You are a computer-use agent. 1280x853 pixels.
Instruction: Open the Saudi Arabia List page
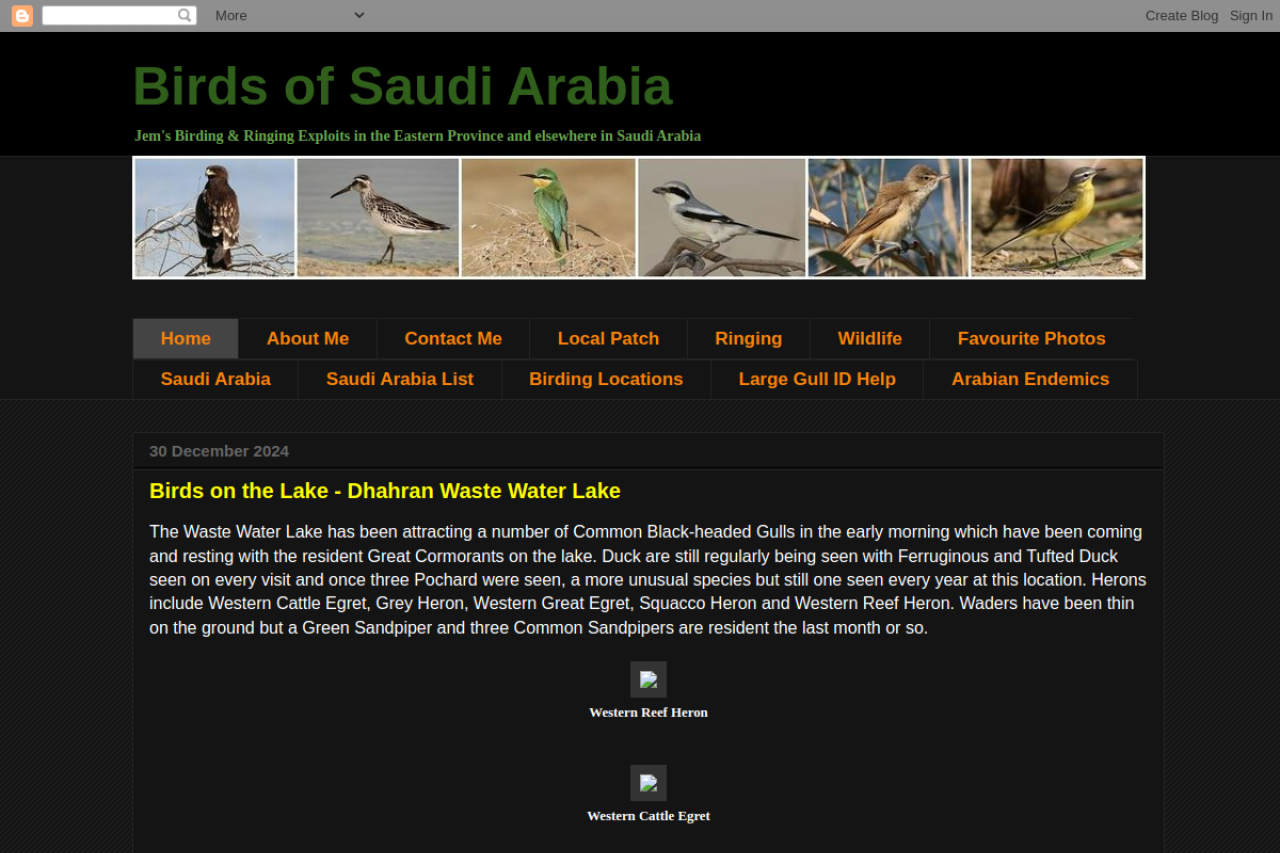400,379
